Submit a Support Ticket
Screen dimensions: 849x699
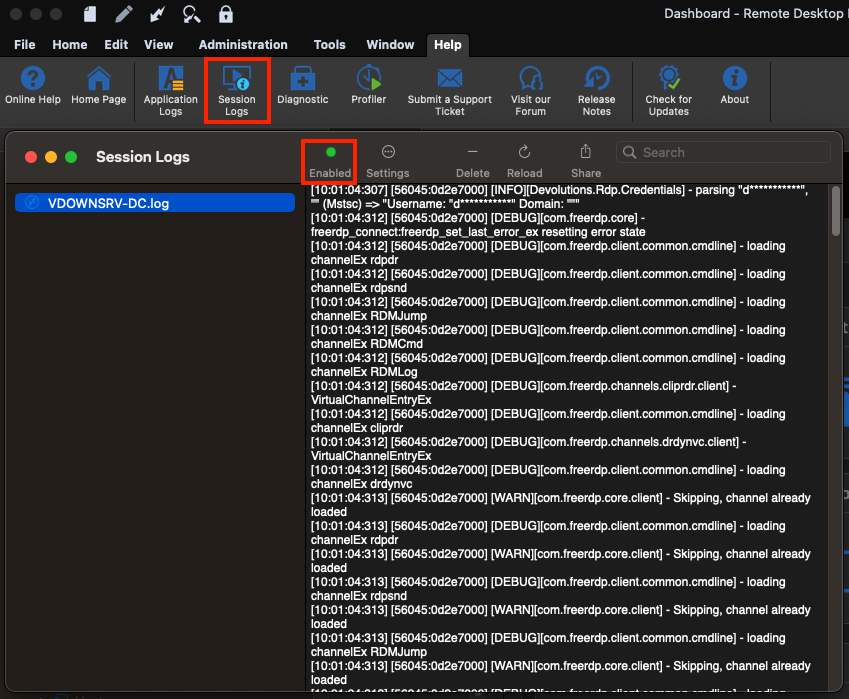pos(449,91)
